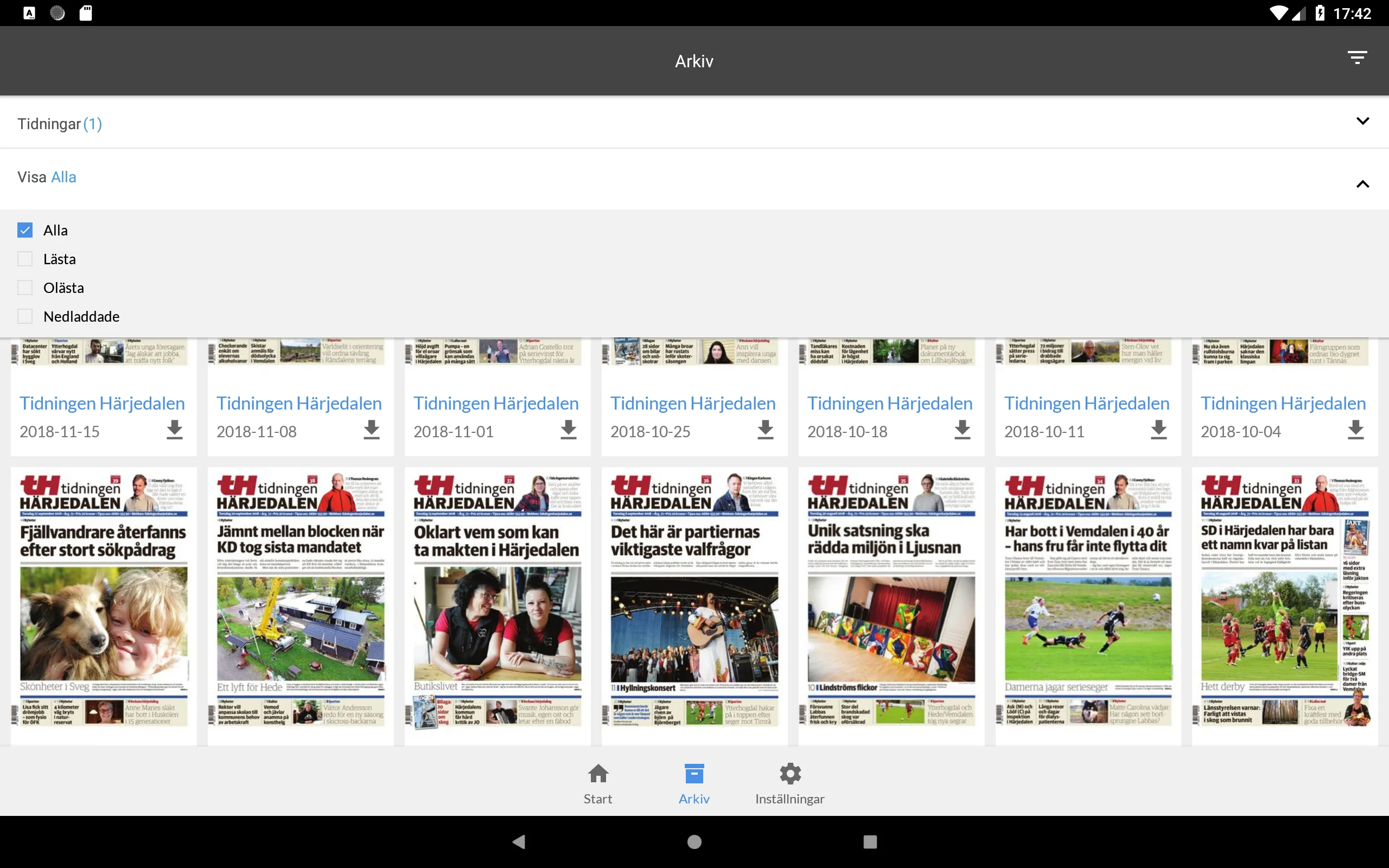The width and height of the screenshot is (1389, 868).
Task: Tap the Arkiv page title
Action: click(694, 61)
